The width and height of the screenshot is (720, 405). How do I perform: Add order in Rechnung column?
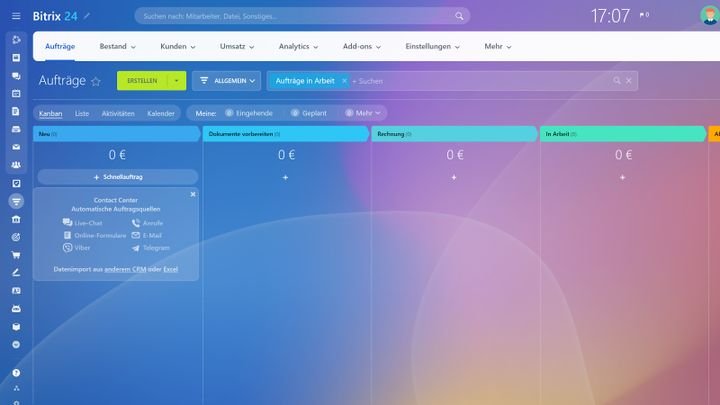point(454,177)
